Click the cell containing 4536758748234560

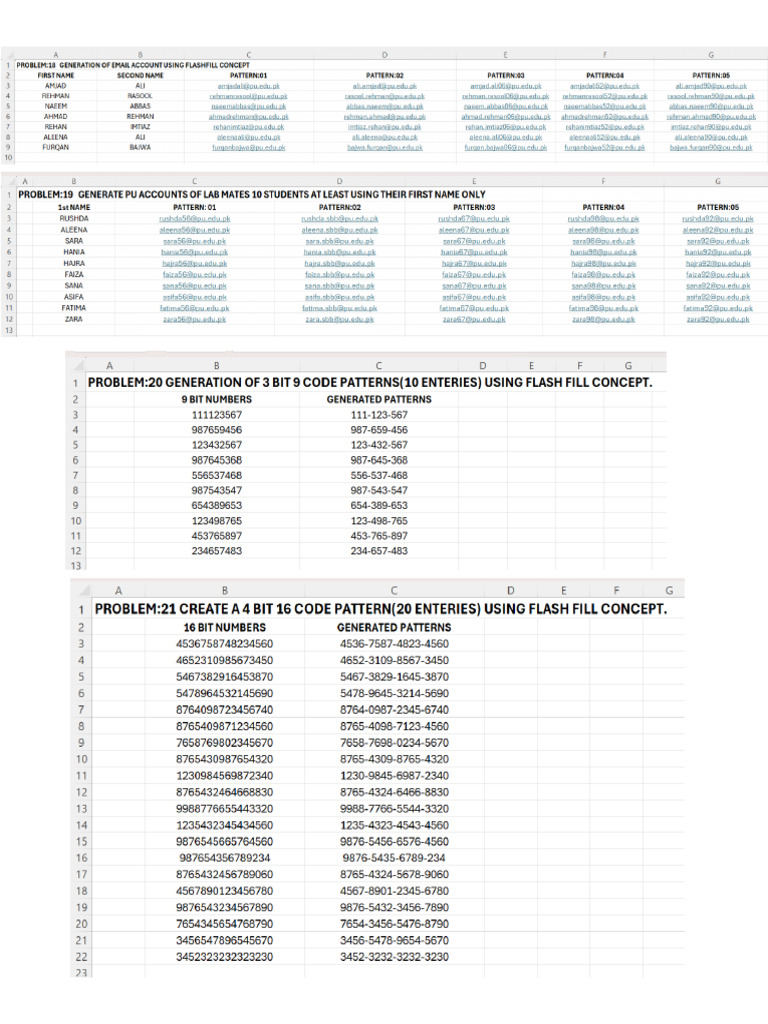click(x=225, y=644)
